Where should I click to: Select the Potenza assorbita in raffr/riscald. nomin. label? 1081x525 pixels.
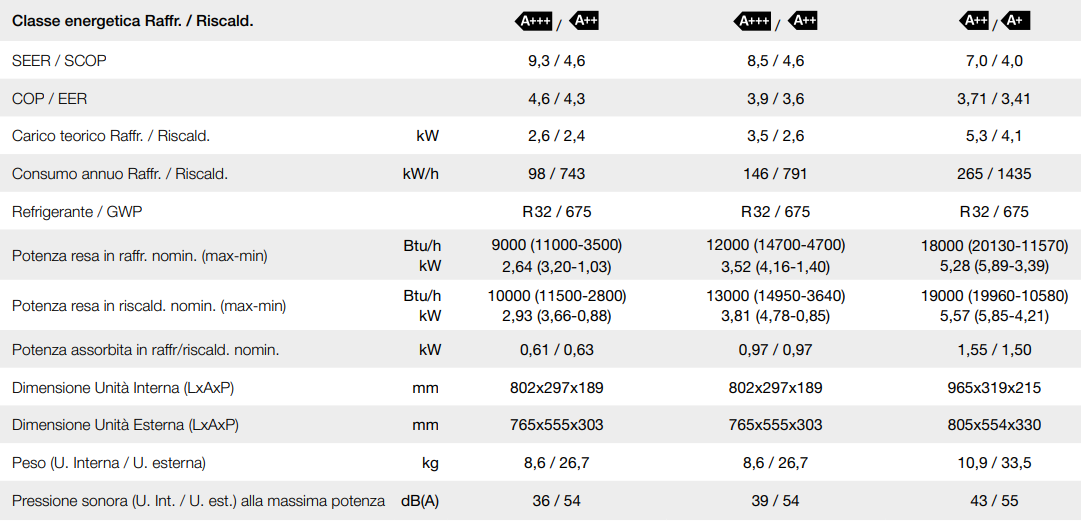(x=145, y=350)
